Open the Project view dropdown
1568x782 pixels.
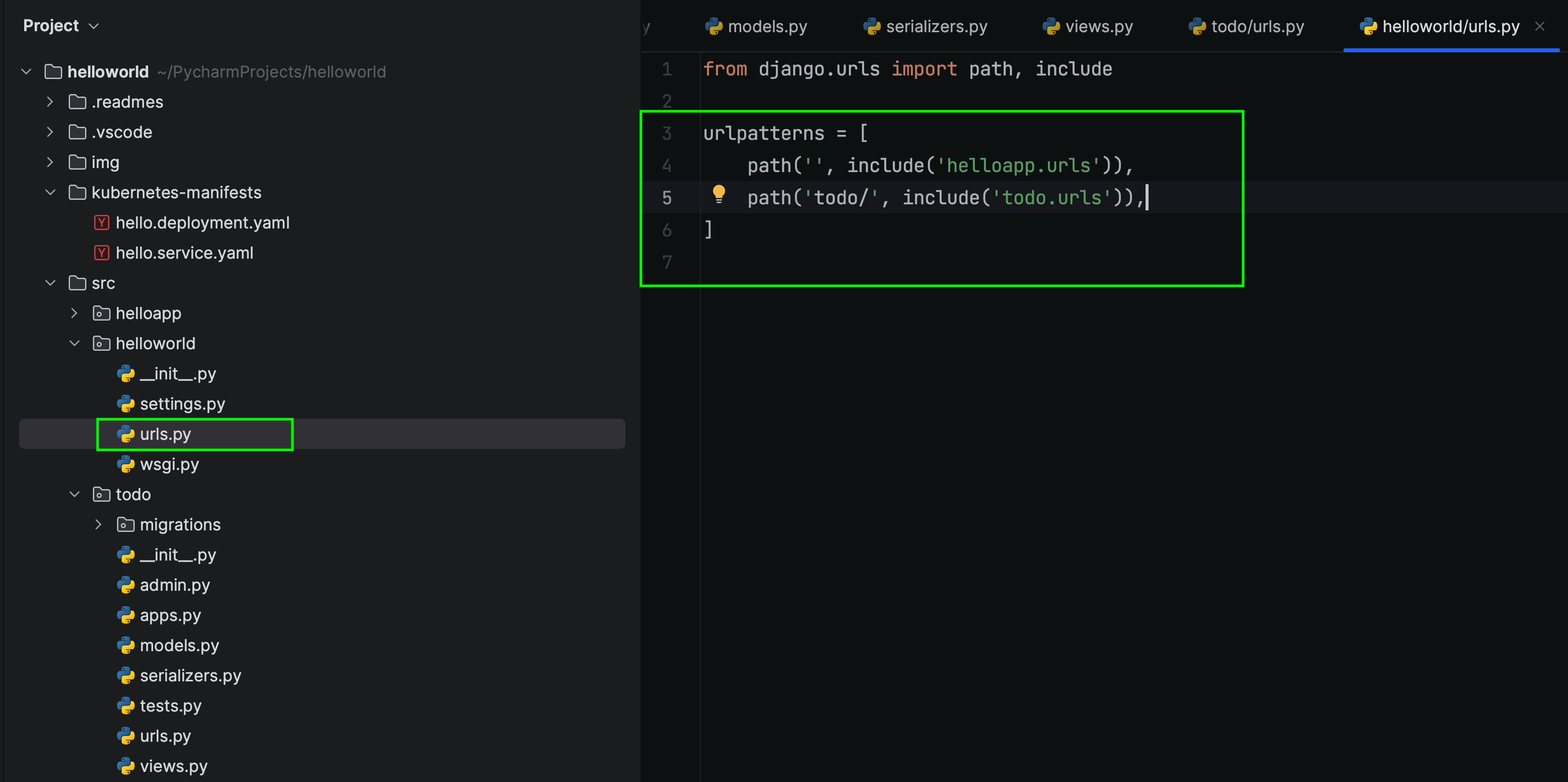(x=94, y=26)
